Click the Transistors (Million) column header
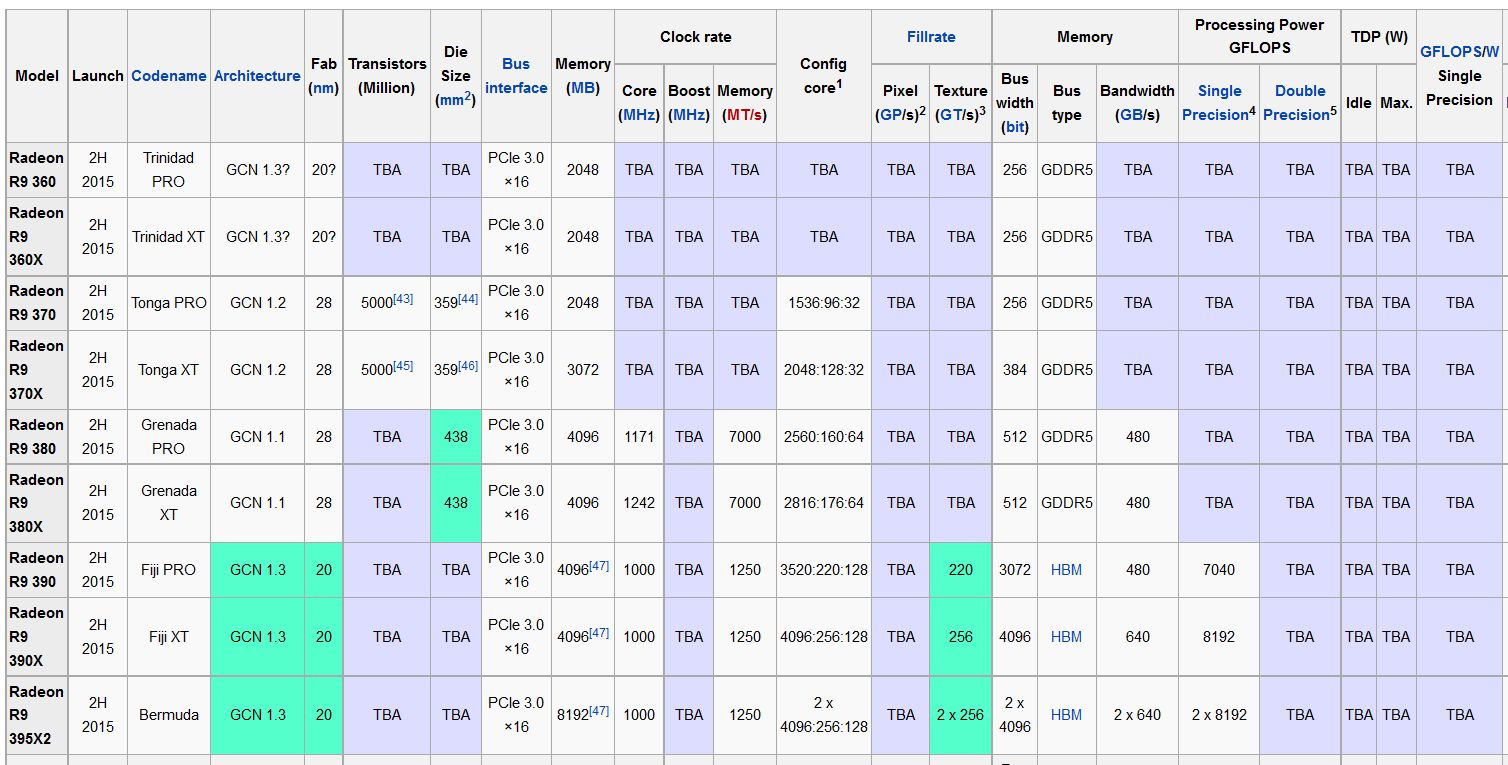 click(x=387, y=76)
